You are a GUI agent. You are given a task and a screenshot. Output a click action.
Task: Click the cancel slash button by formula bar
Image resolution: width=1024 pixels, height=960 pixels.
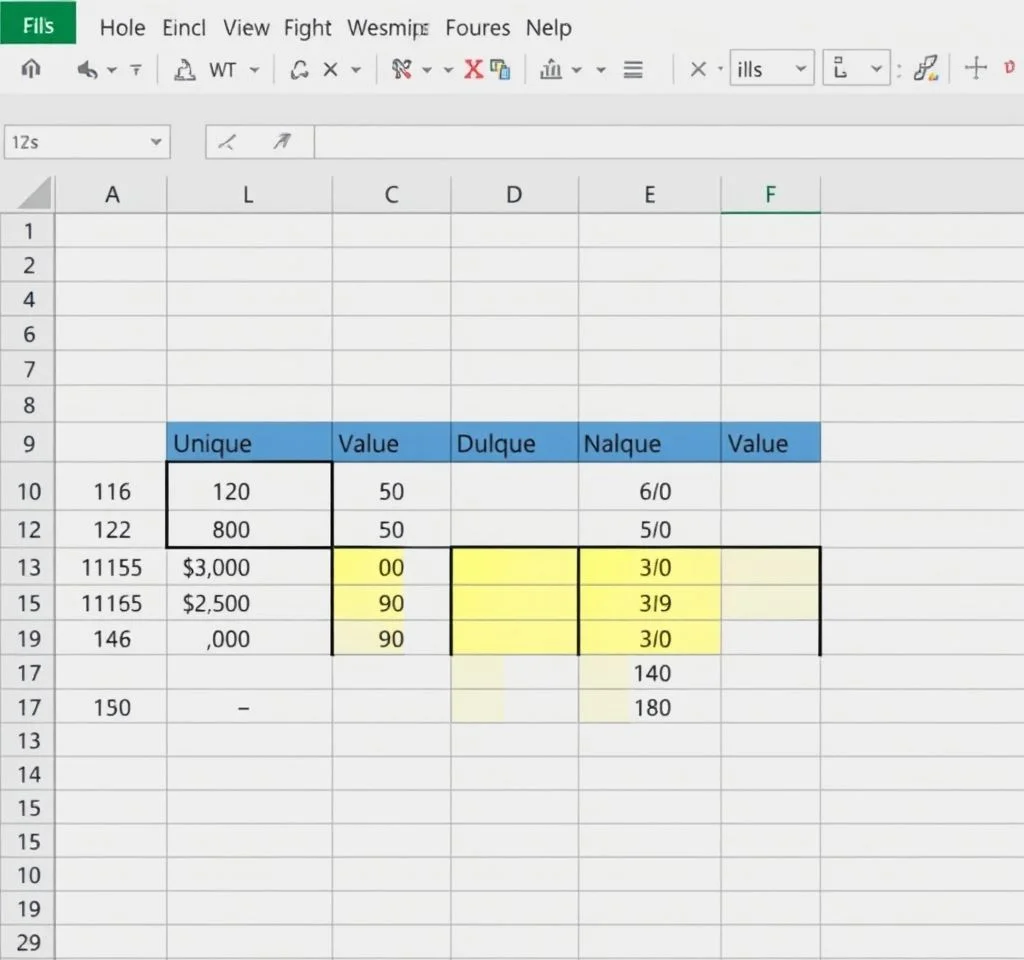tap(227, 143)
